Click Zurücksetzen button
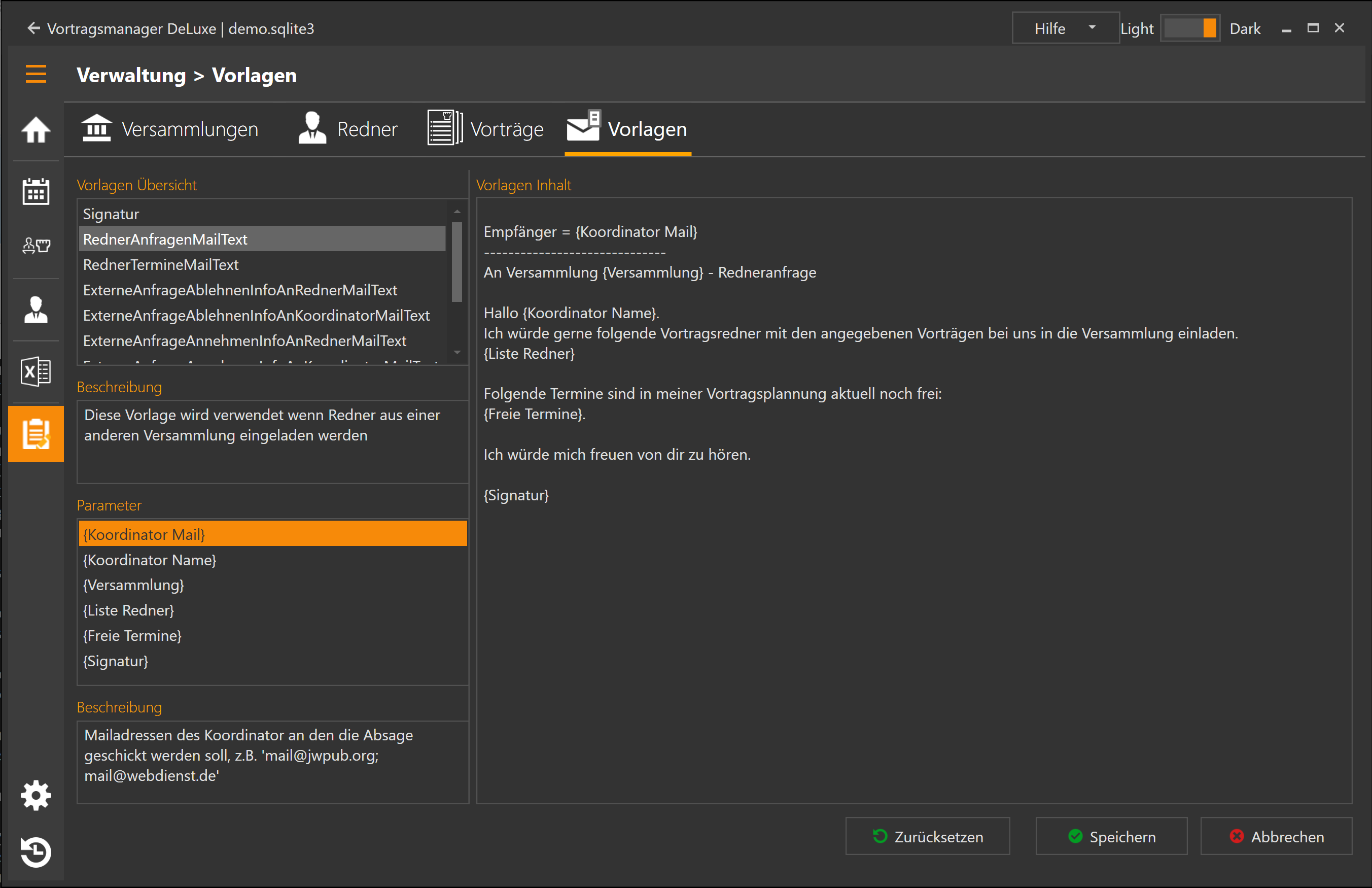 pos(927,836)
